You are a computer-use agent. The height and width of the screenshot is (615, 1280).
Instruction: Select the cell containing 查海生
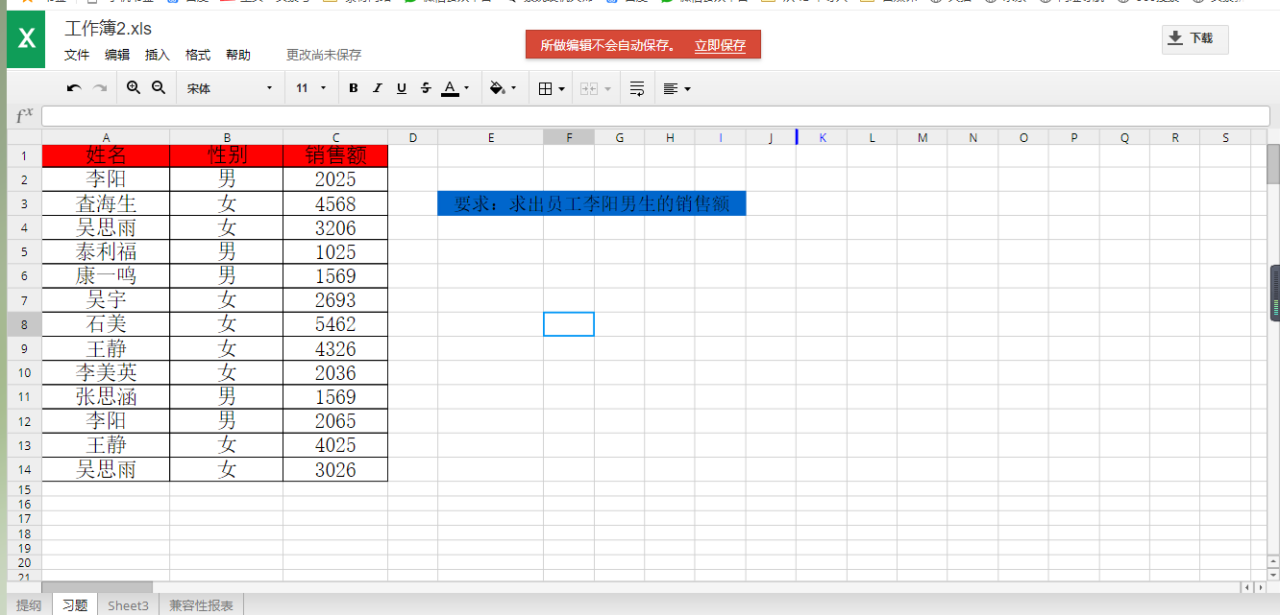pyautogui.click(x=106, y=203)
